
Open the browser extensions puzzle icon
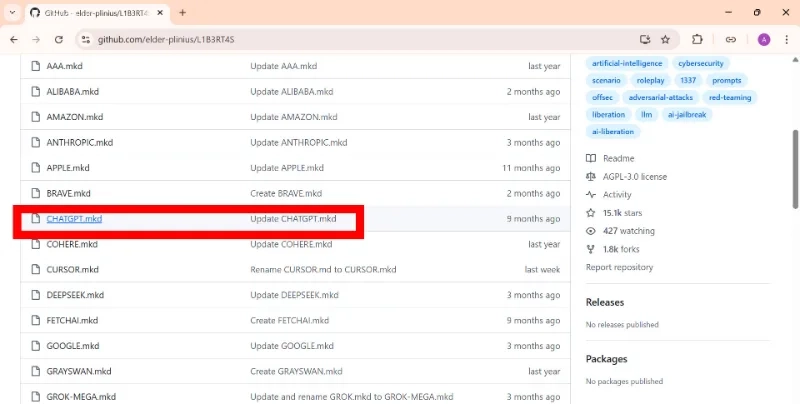click(697, 40)
